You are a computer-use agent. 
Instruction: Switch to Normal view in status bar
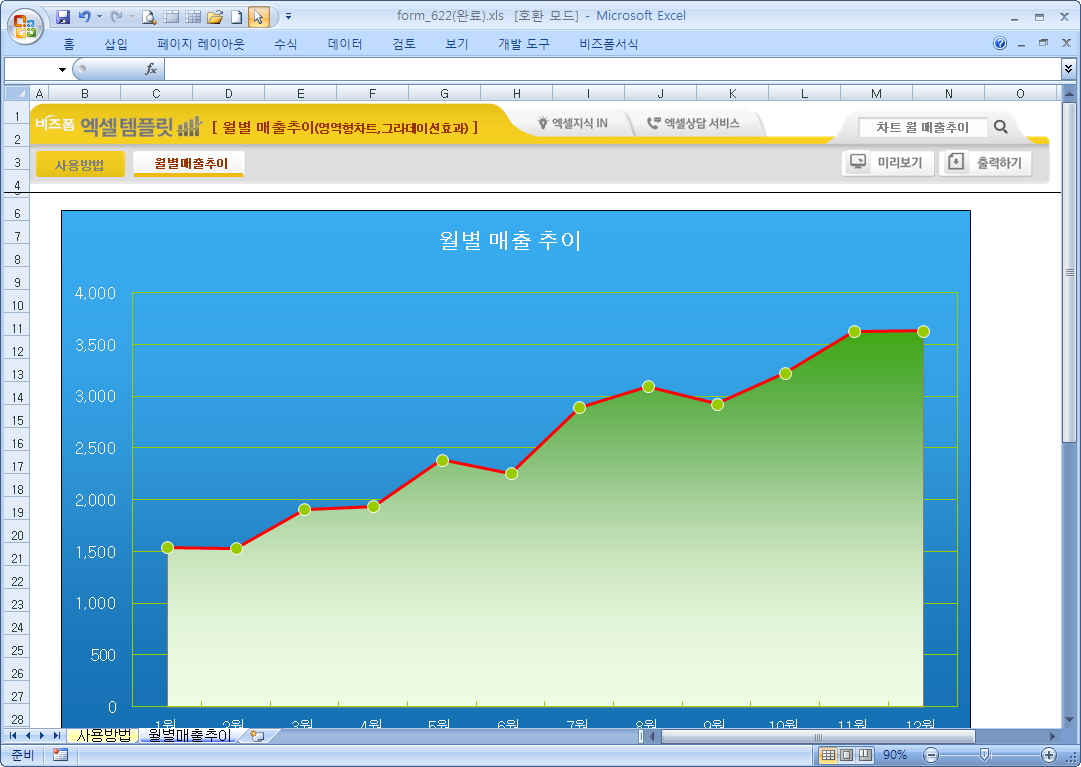pyautogui.click(x=828, y=755)
